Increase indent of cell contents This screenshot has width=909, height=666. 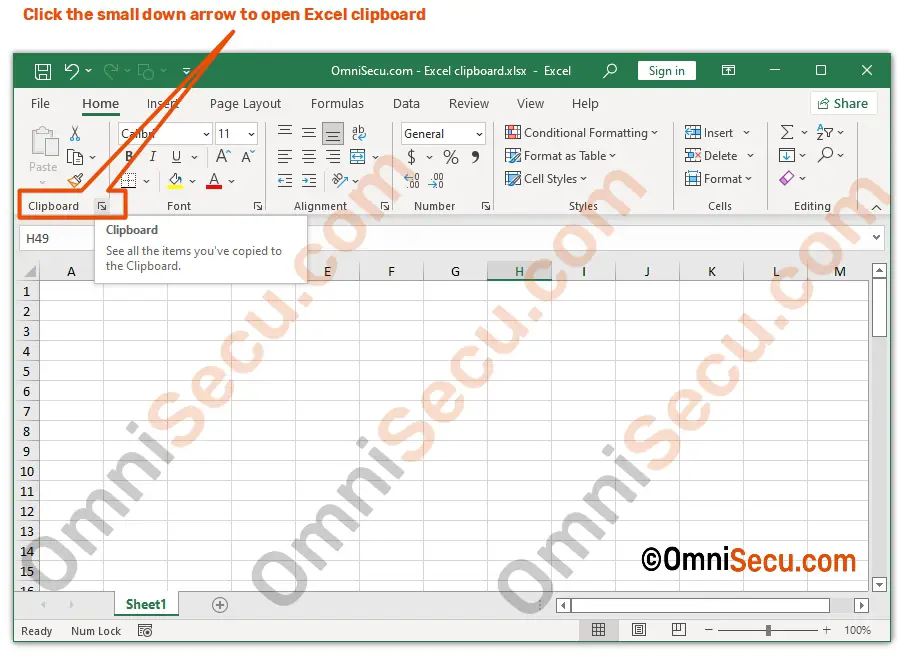[309, 181]
